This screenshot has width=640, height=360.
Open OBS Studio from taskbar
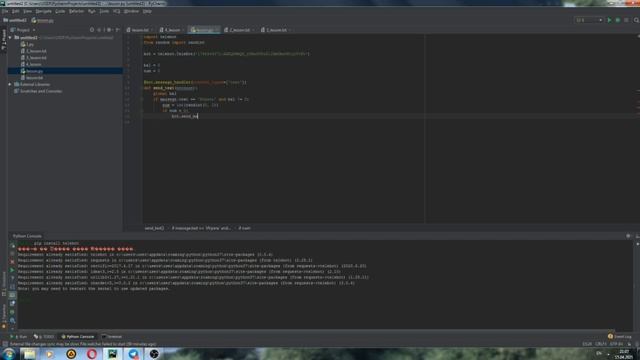[x=154, y=354]
